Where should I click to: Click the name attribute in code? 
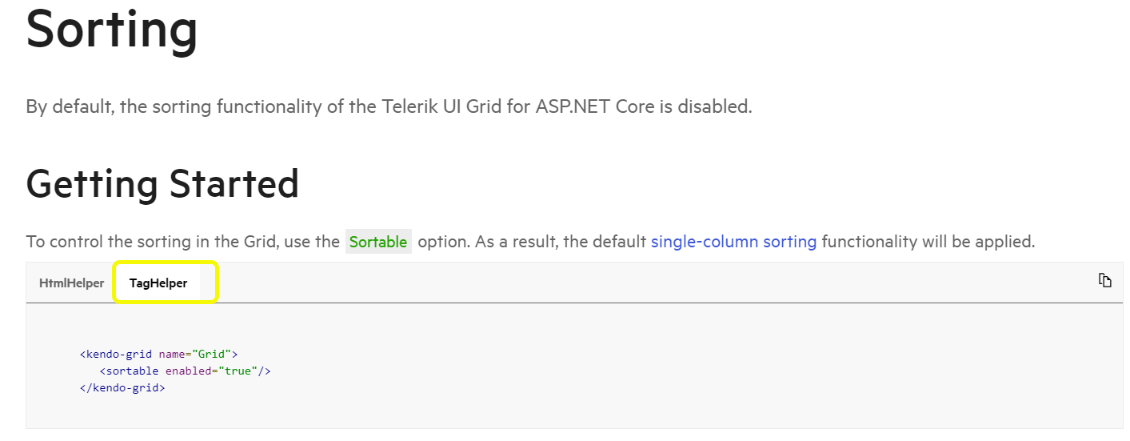point(173,353)
